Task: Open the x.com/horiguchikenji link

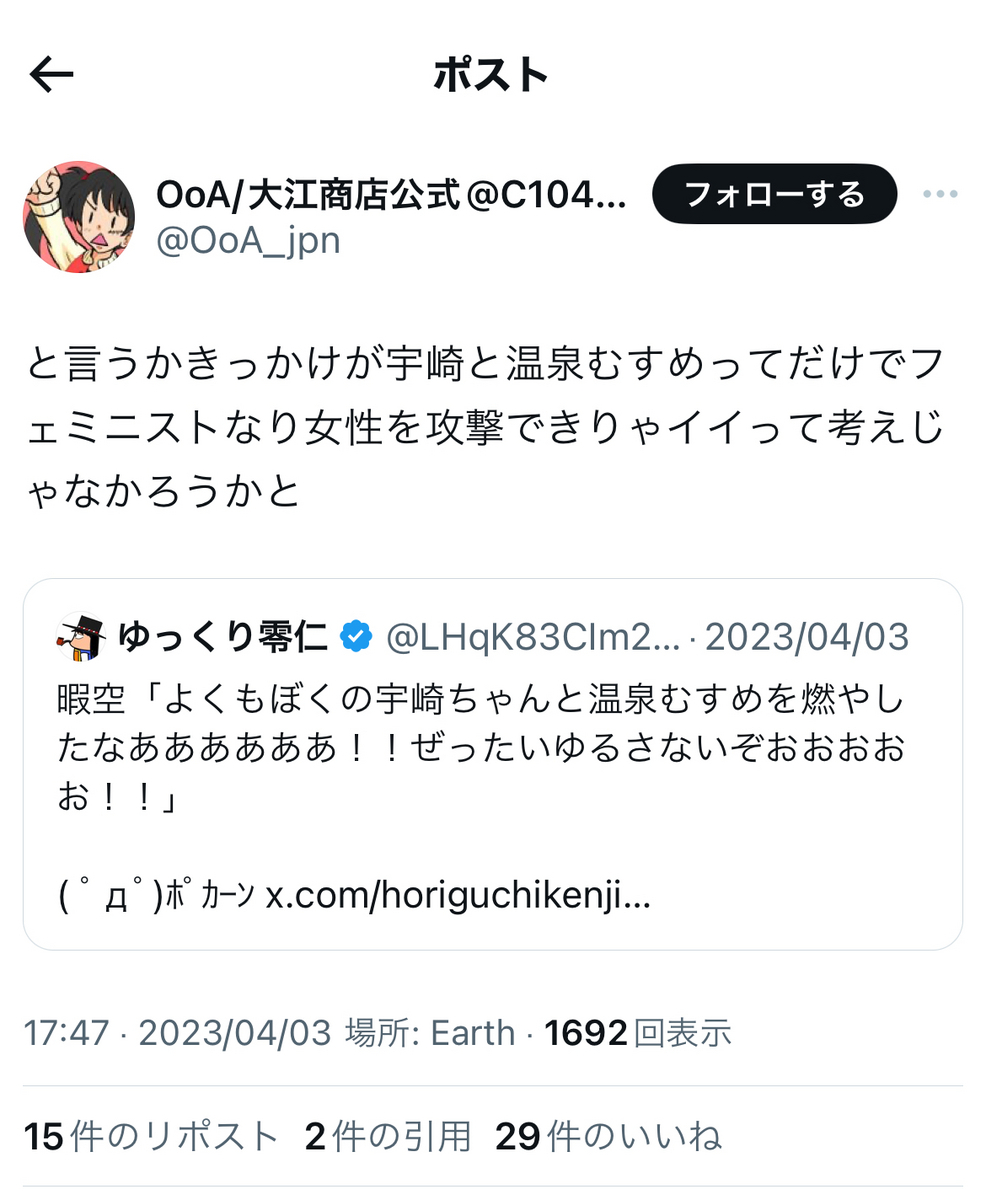Action: pos(458,894)
